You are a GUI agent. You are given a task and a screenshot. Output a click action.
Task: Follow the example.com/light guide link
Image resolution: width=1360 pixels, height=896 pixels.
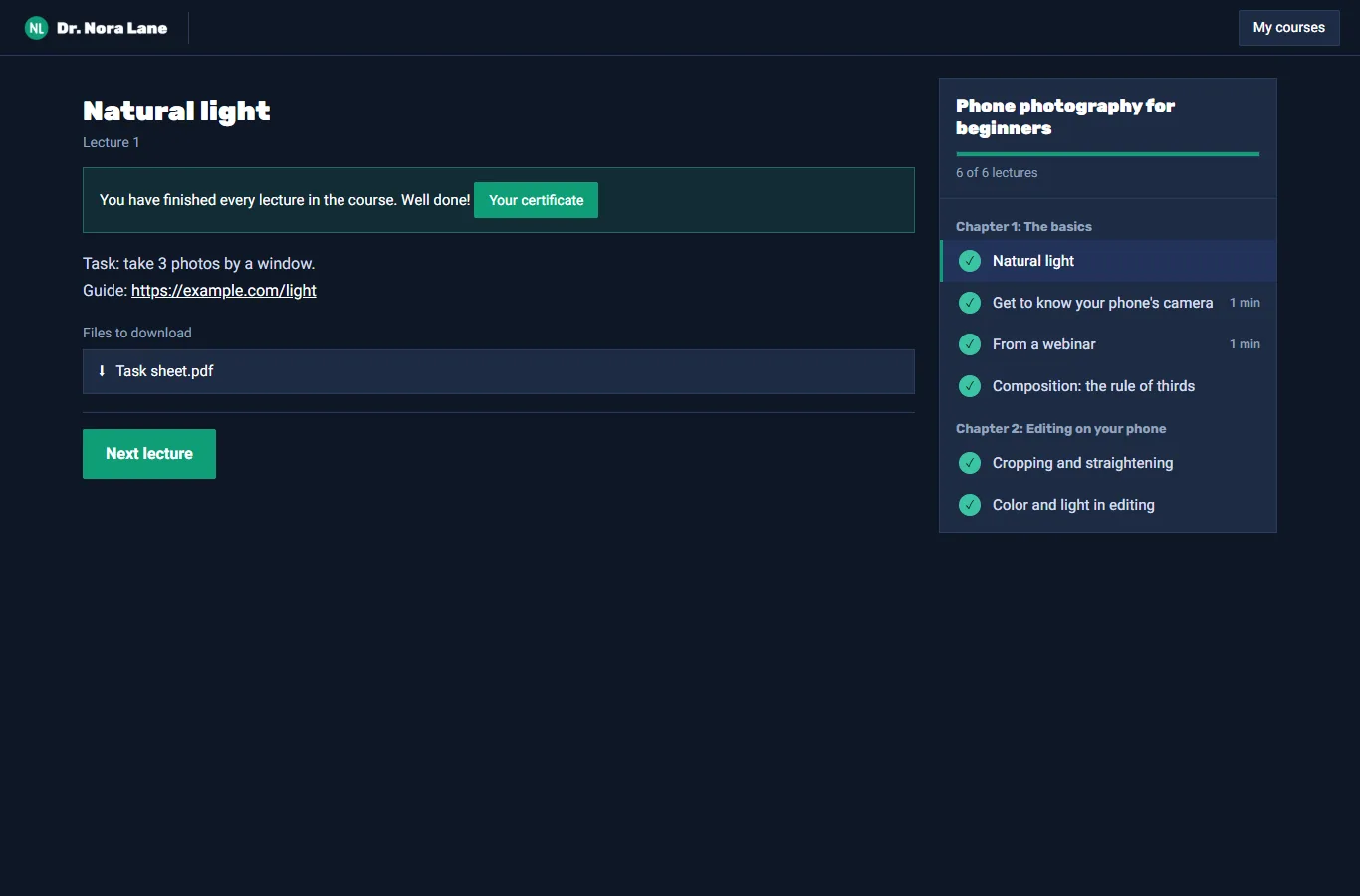tap(224, 291)
